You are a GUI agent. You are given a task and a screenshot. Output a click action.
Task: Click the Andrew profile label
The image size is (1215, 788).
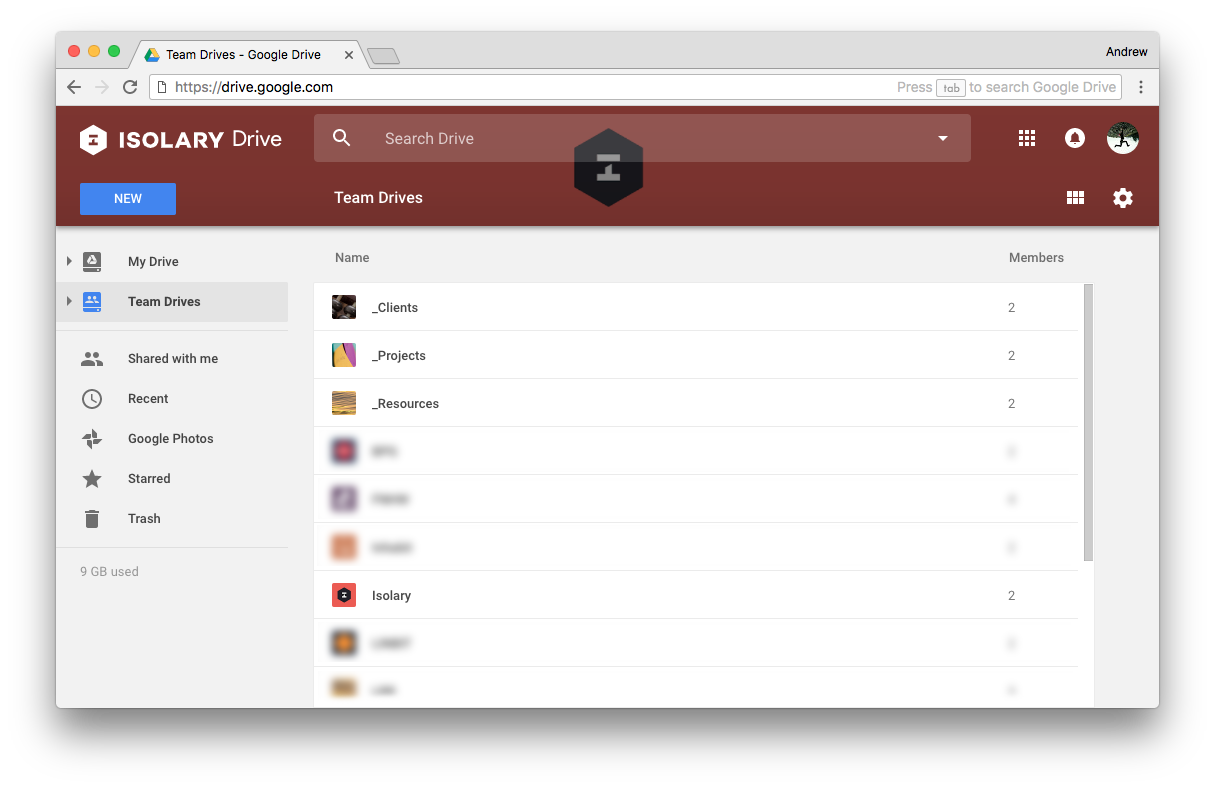[x=1126, y=52]
